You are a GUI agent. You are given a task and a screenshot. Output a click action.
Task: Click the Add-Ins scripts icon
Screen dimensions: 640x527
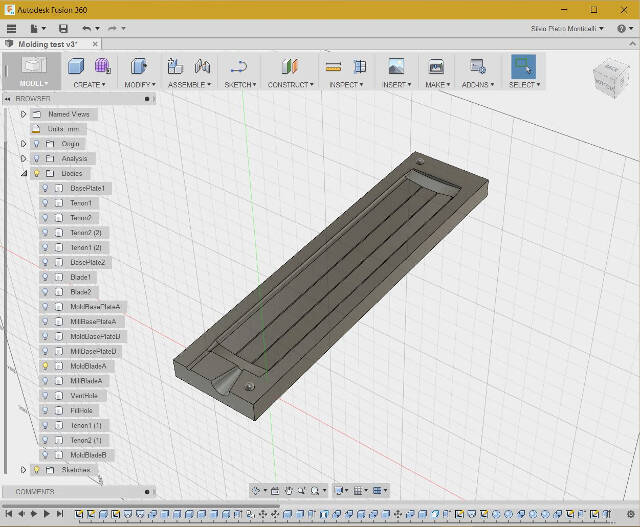coord(477,66)
